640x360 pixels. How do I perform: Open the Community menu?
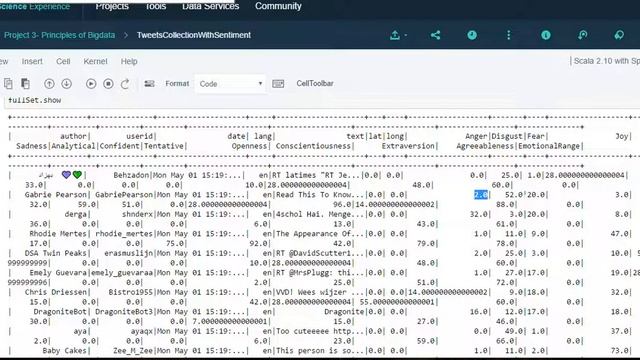[278, 6]
